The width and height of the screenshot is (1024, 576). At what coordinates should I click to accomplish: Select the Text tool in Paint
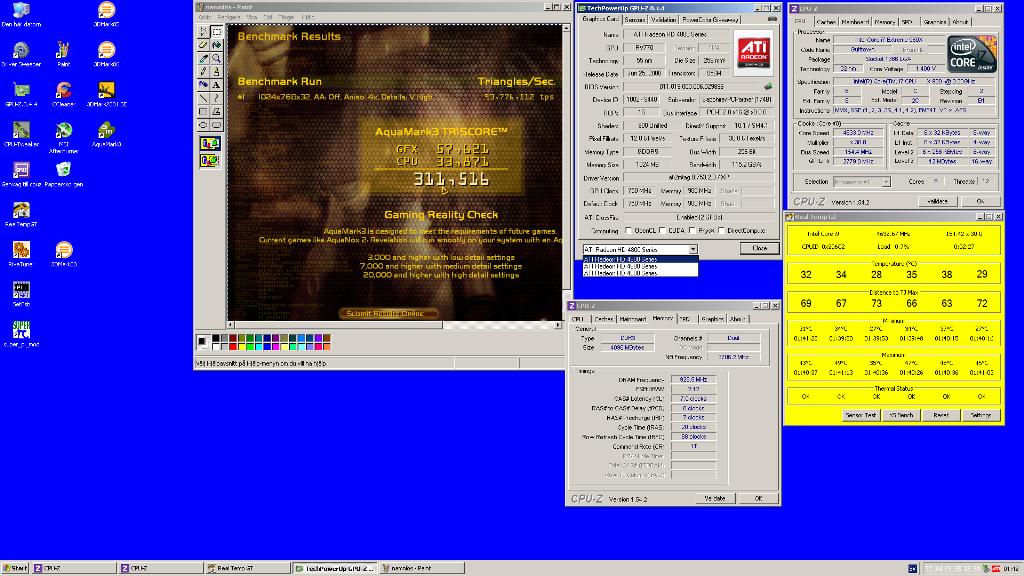[x=217, y=85]
